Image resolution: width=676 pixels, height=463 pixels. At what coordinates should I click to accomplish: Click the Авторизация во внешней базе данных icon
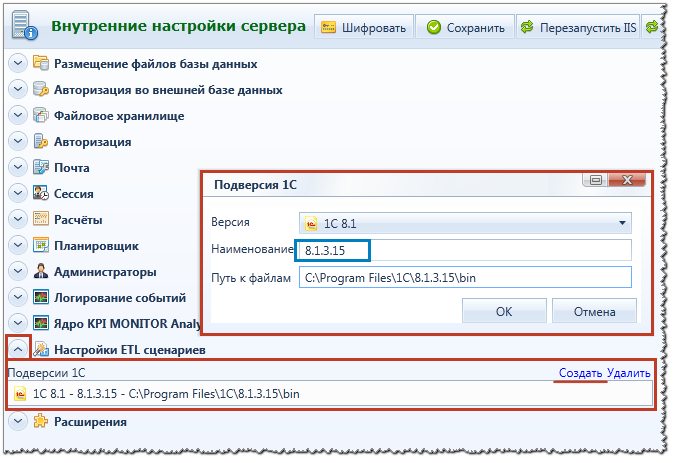pos(41,89)
